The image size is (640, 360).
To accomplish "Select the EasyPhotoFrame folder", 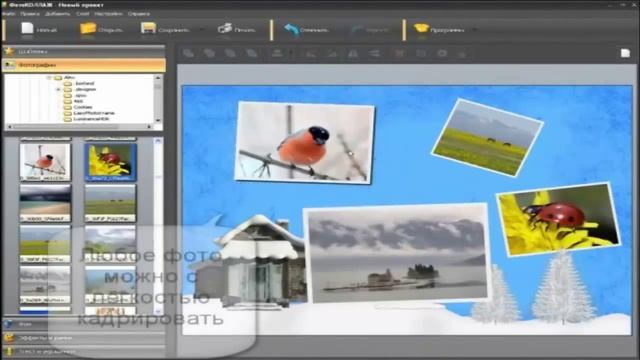I will pyautogui.click(x=94, y=113).
